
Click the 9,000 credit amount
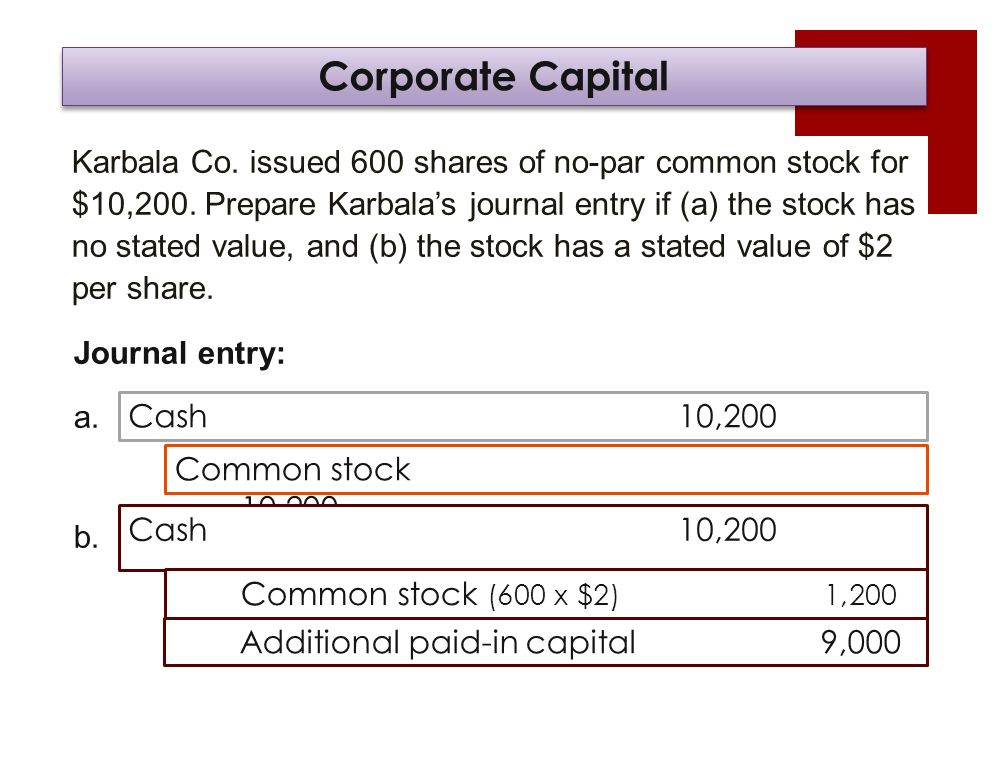861,642
